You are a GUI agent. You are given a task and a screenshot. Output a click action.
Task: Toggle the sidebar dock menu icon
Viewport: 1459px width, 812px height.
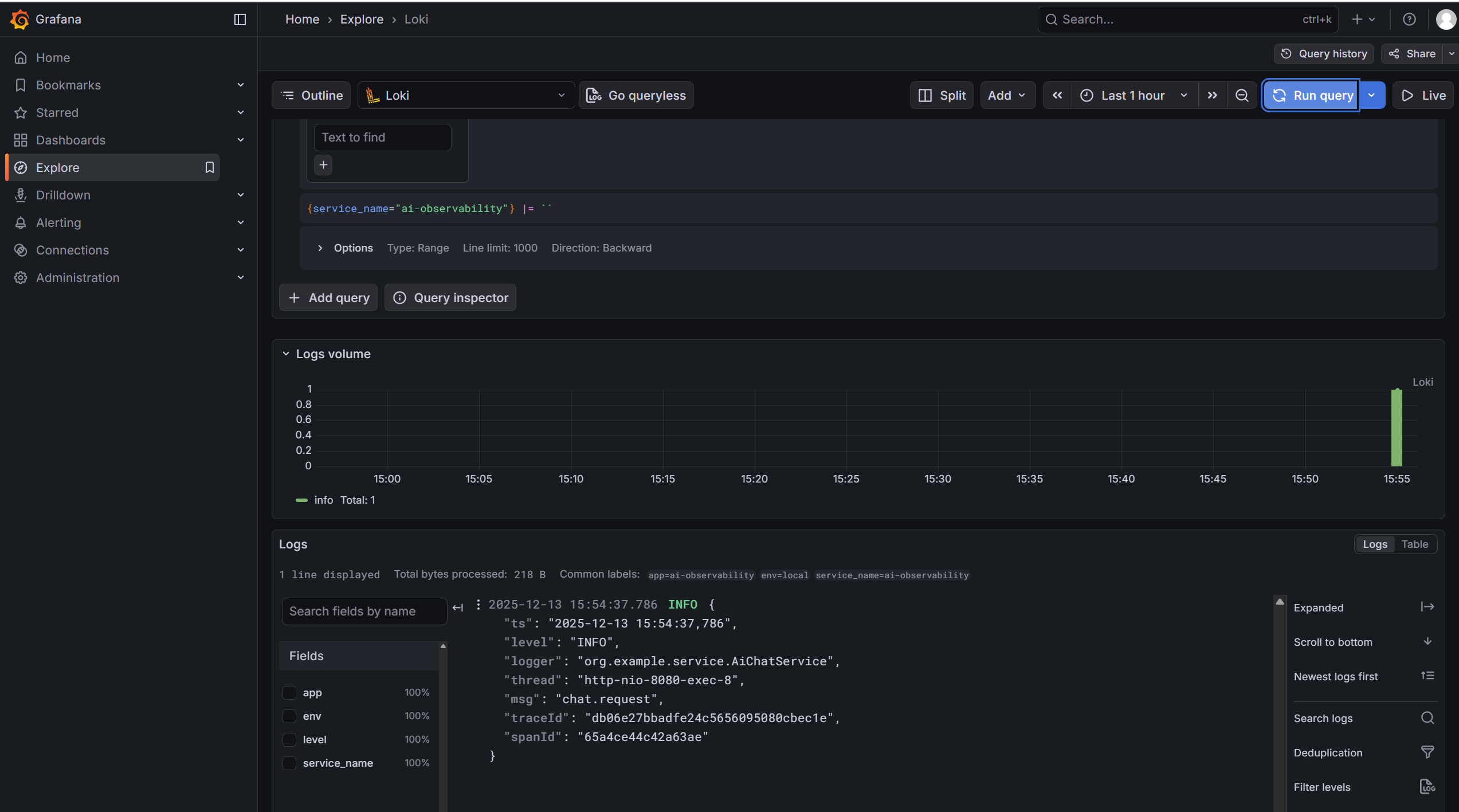tap(240, 19)
